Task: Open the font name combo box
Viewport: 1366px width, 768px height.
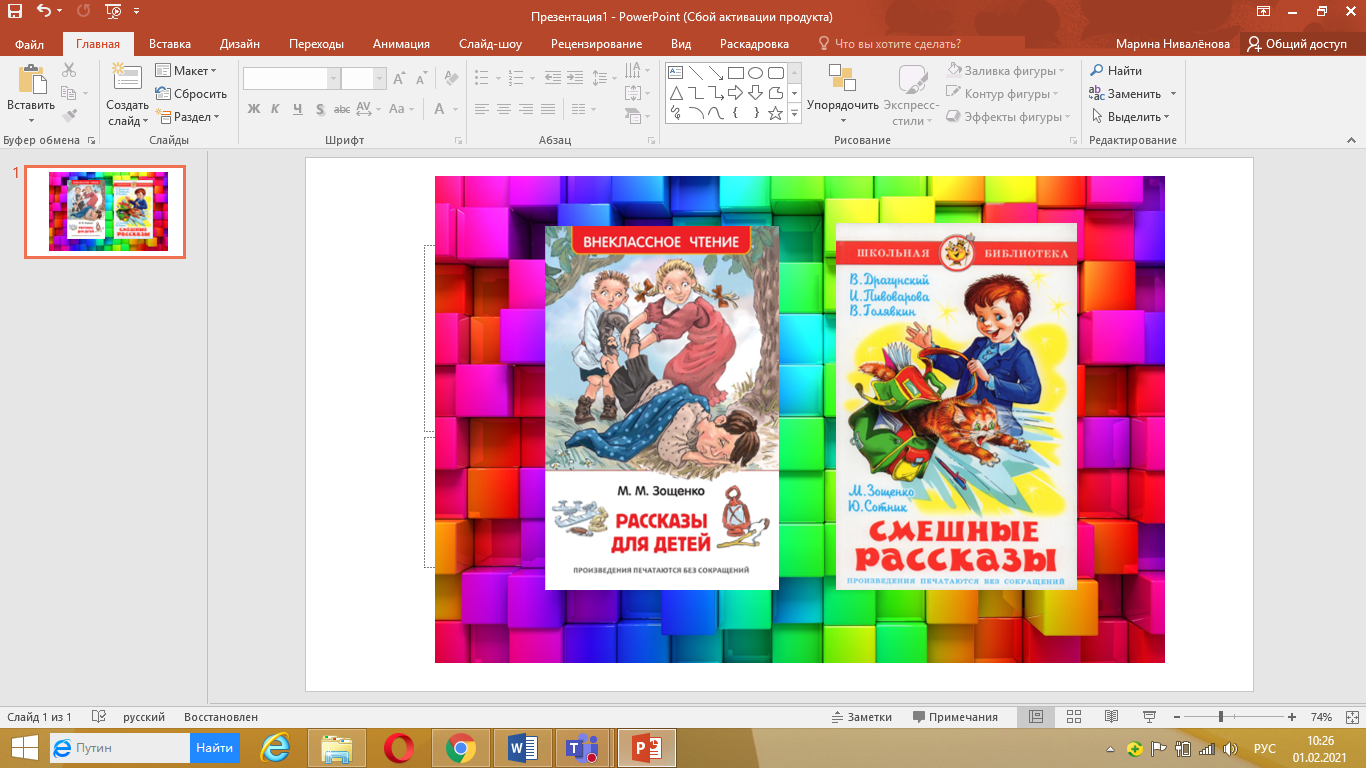Action: pyautogui.click(x=291, y=78)
